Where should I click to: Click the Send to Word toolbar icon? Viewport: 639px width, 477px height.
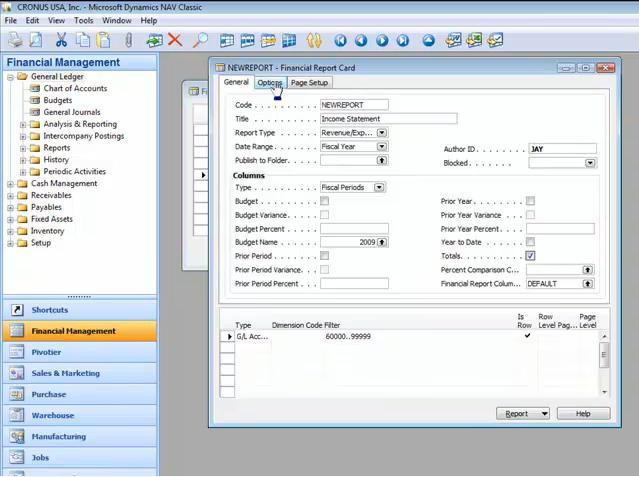[453, 40]
